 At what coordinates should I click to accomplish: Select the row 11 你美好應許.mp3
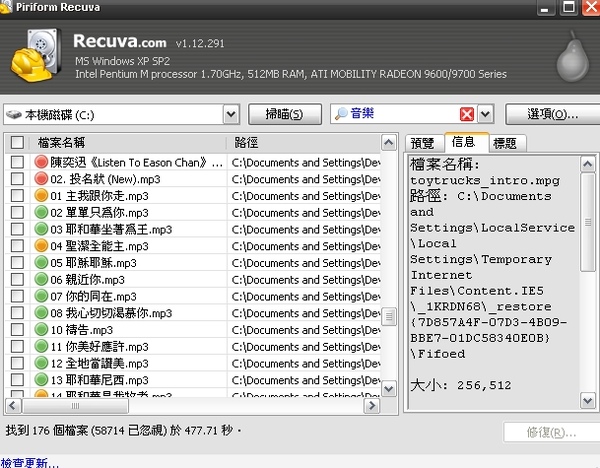(193, 347)
